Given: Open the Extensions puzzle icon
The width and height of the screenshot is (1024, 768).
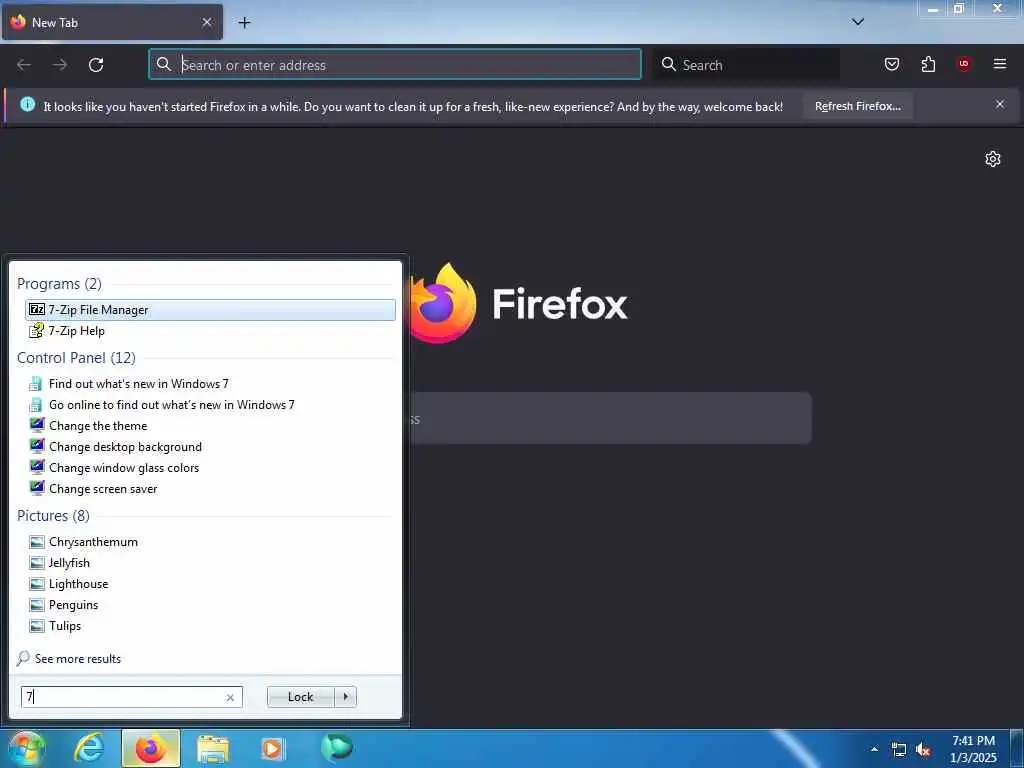Looking at the screenshot, I should point(928,64).
